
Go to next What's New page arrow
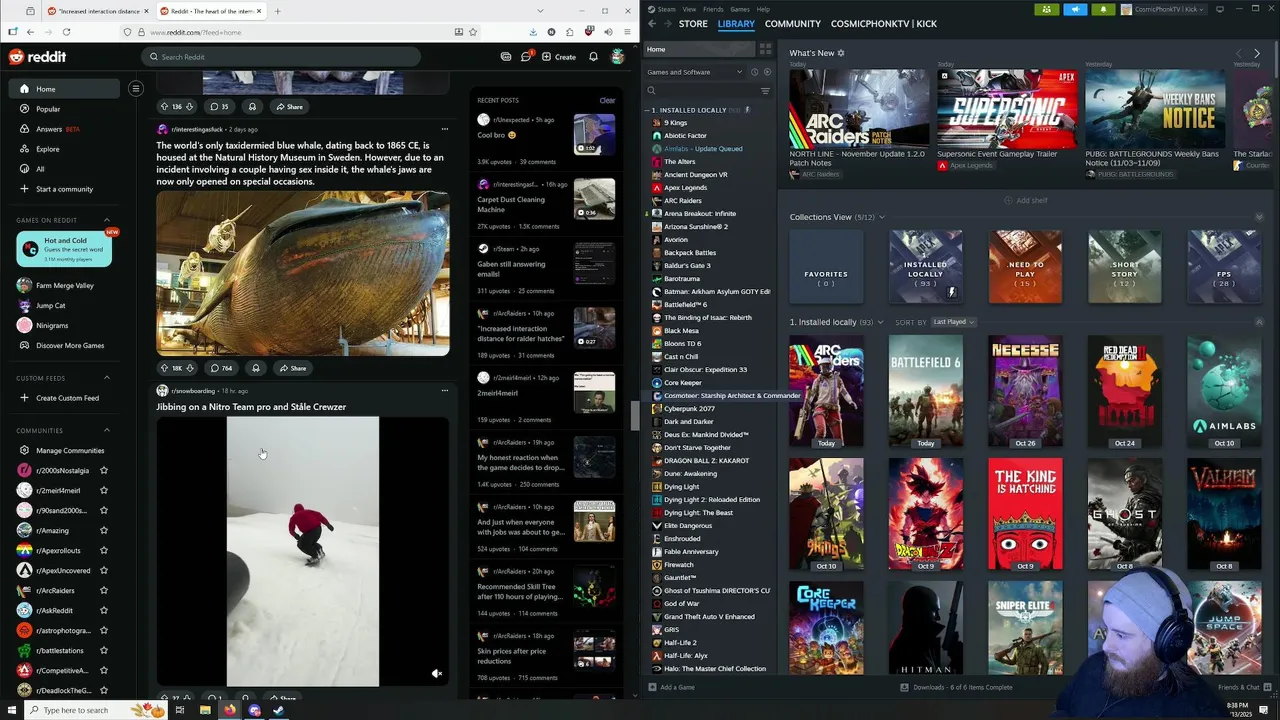coord(1257,53)
